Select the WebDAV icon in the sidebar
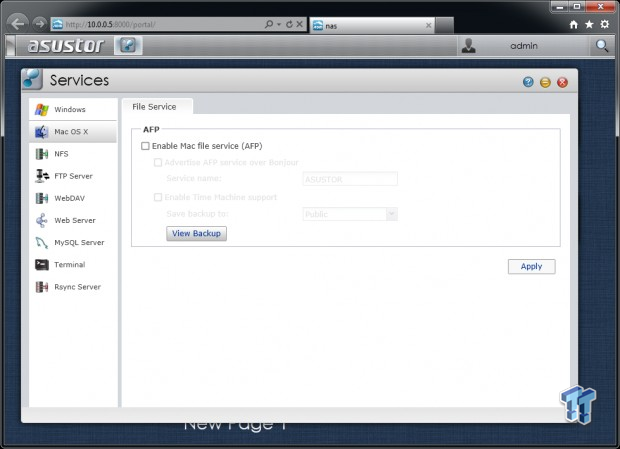 (42, 198)
